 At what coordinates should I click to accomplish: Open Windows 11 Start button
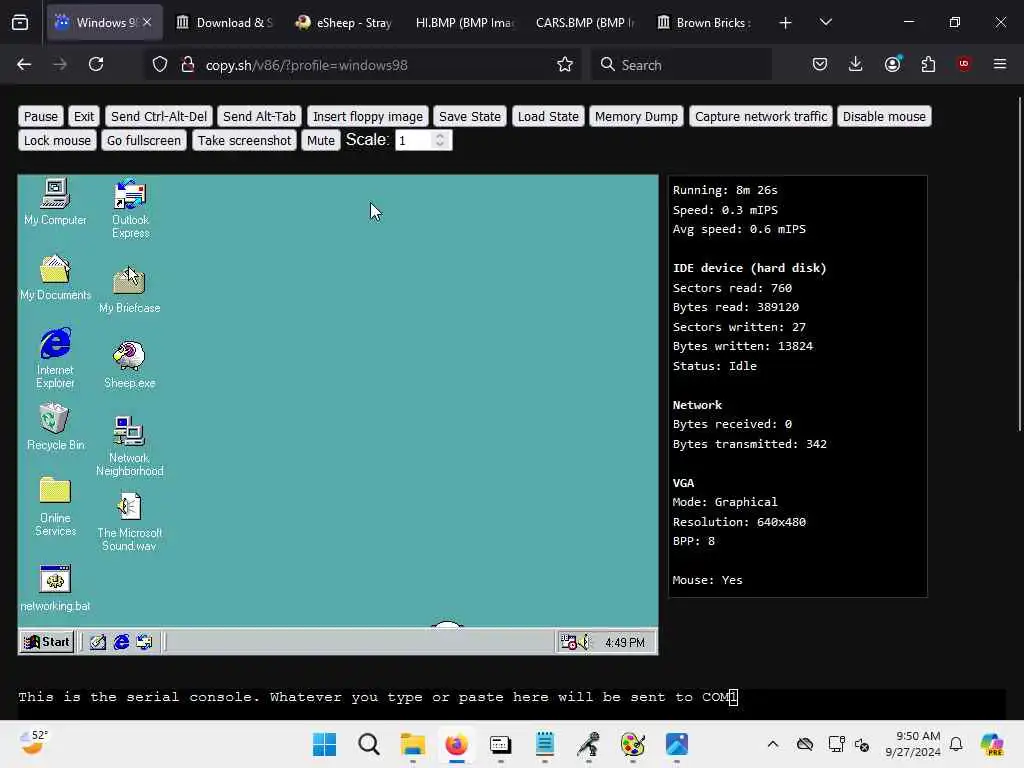pos(325,744)
